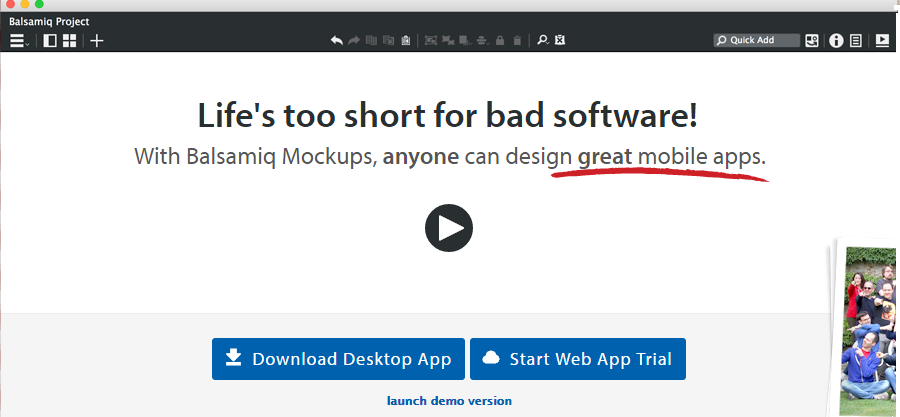The height and width of the screenshot is (417, 900).
Task: Open the launch demo version link
Action: pos(449,400)
